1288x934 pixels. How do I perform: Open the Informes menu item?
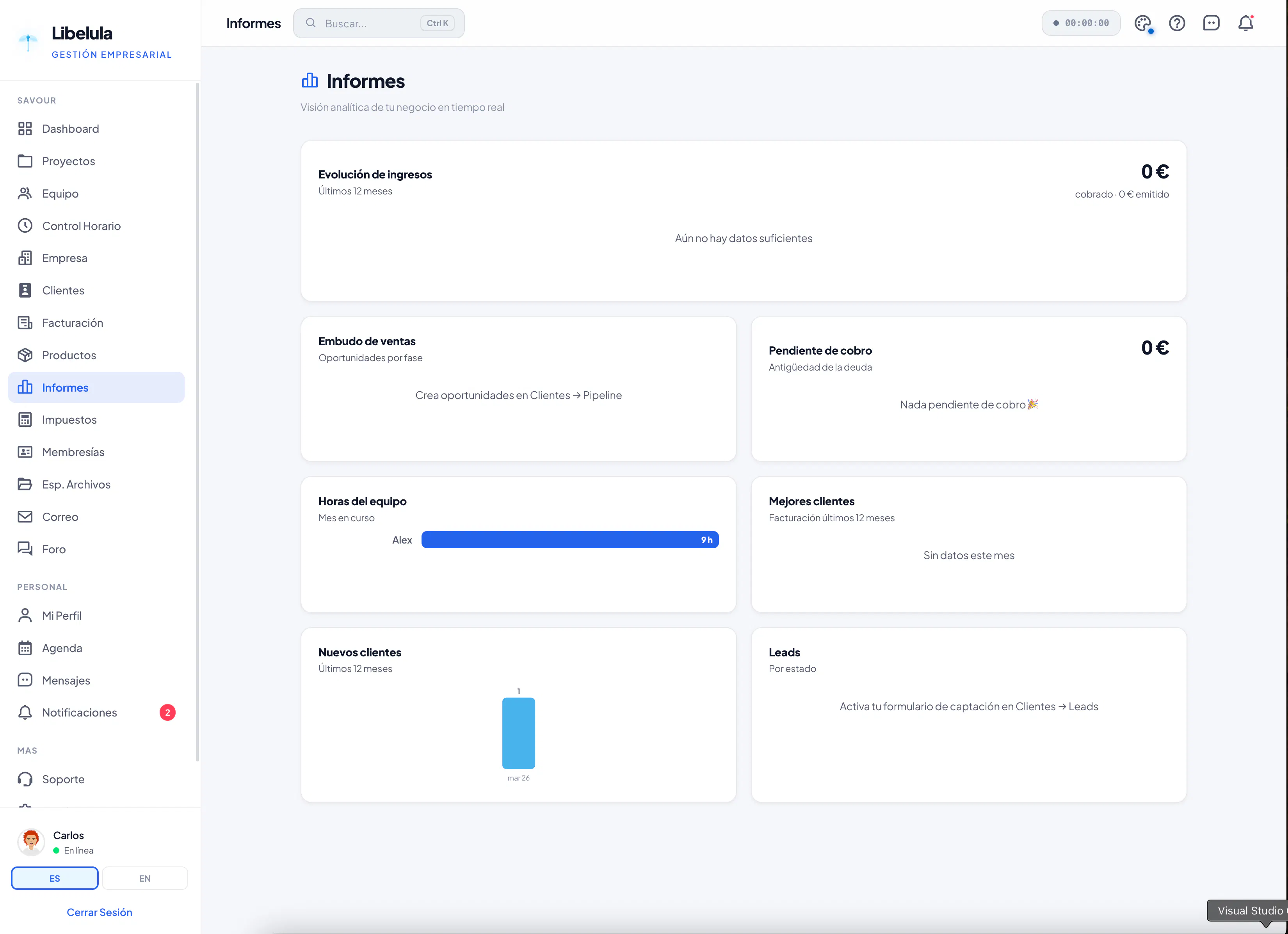(x=96, y=387)
